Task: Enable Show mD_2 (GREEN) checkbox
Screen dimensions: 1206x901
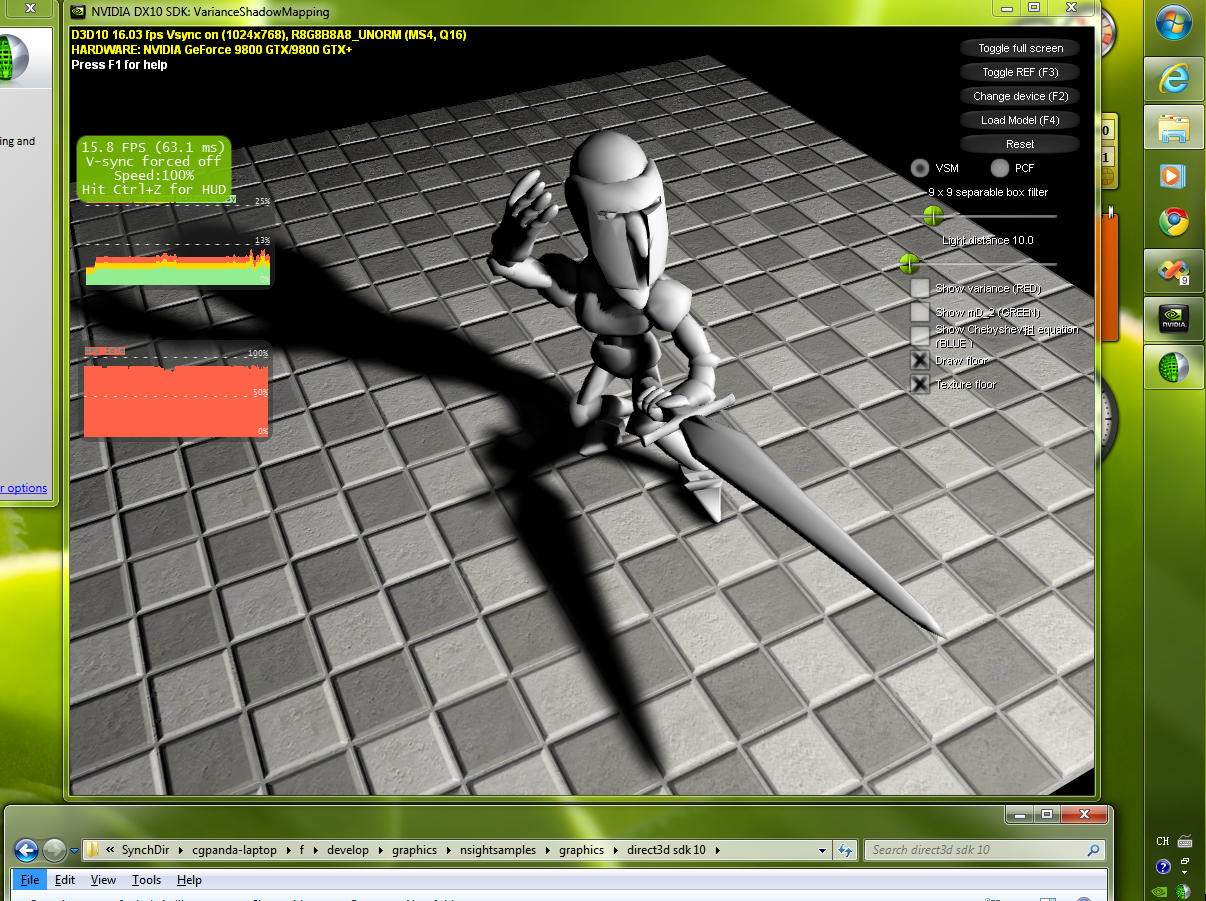Action: click(x=919, y=312)
